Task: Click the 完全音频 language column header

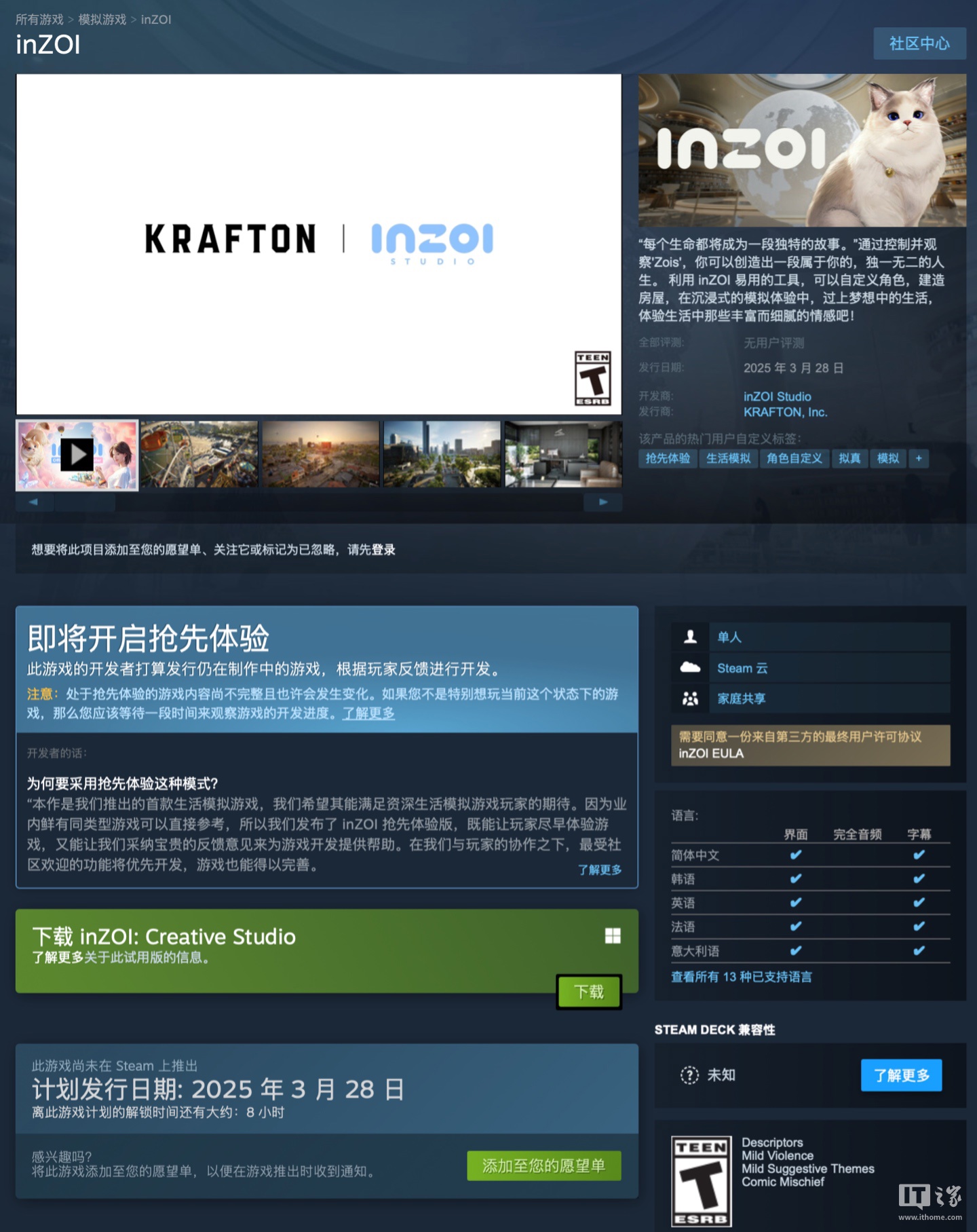Action: [858, 834]
